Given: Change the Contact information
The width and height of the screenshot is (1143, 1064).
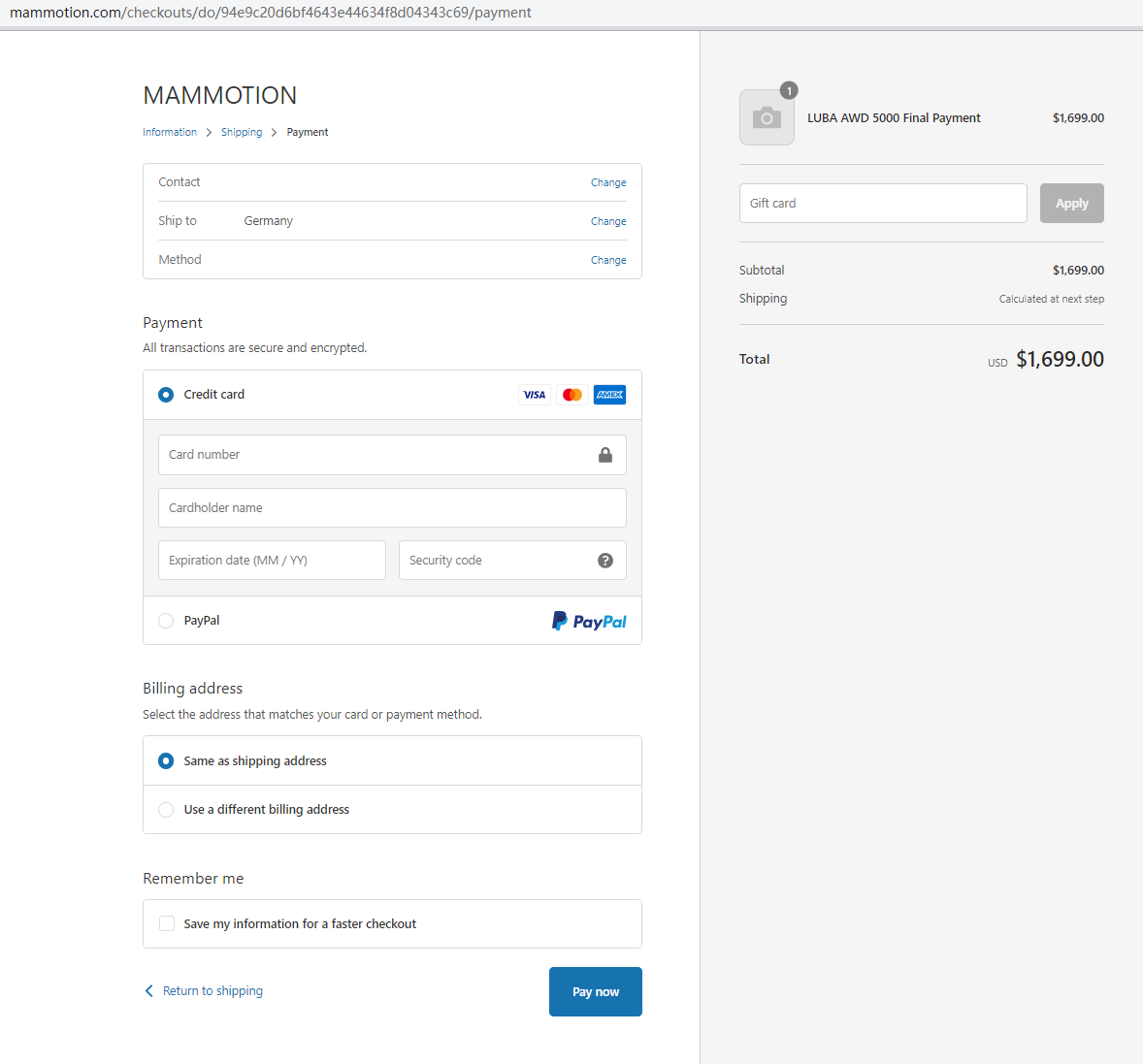Looking at the screenshot, I should [x=608, y=182].
